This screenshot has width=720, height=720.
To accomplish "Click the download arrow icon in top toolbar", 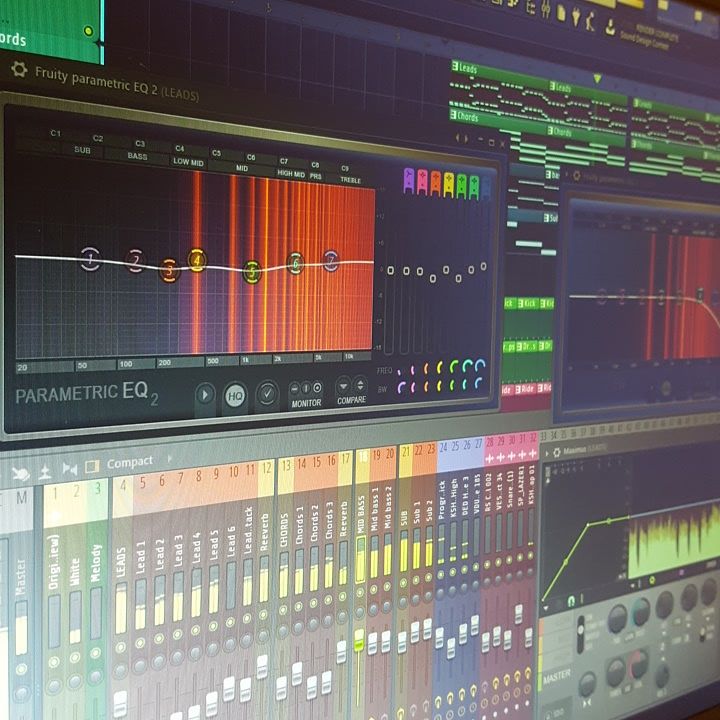I will [610, 27].
